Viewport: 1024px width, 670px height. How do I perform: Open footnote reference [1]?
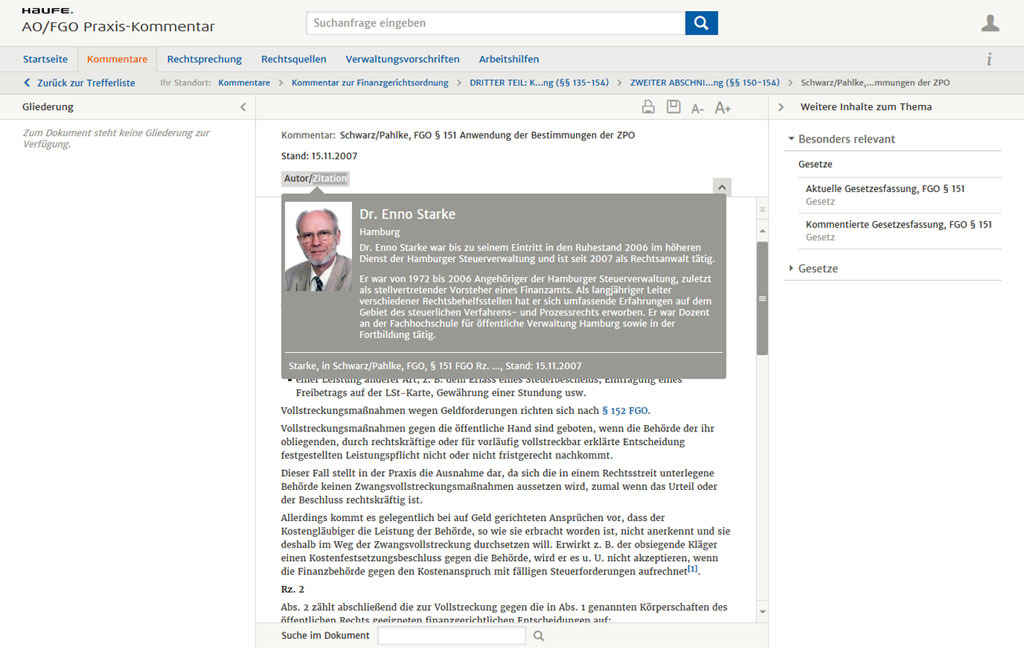click(692, 569)
